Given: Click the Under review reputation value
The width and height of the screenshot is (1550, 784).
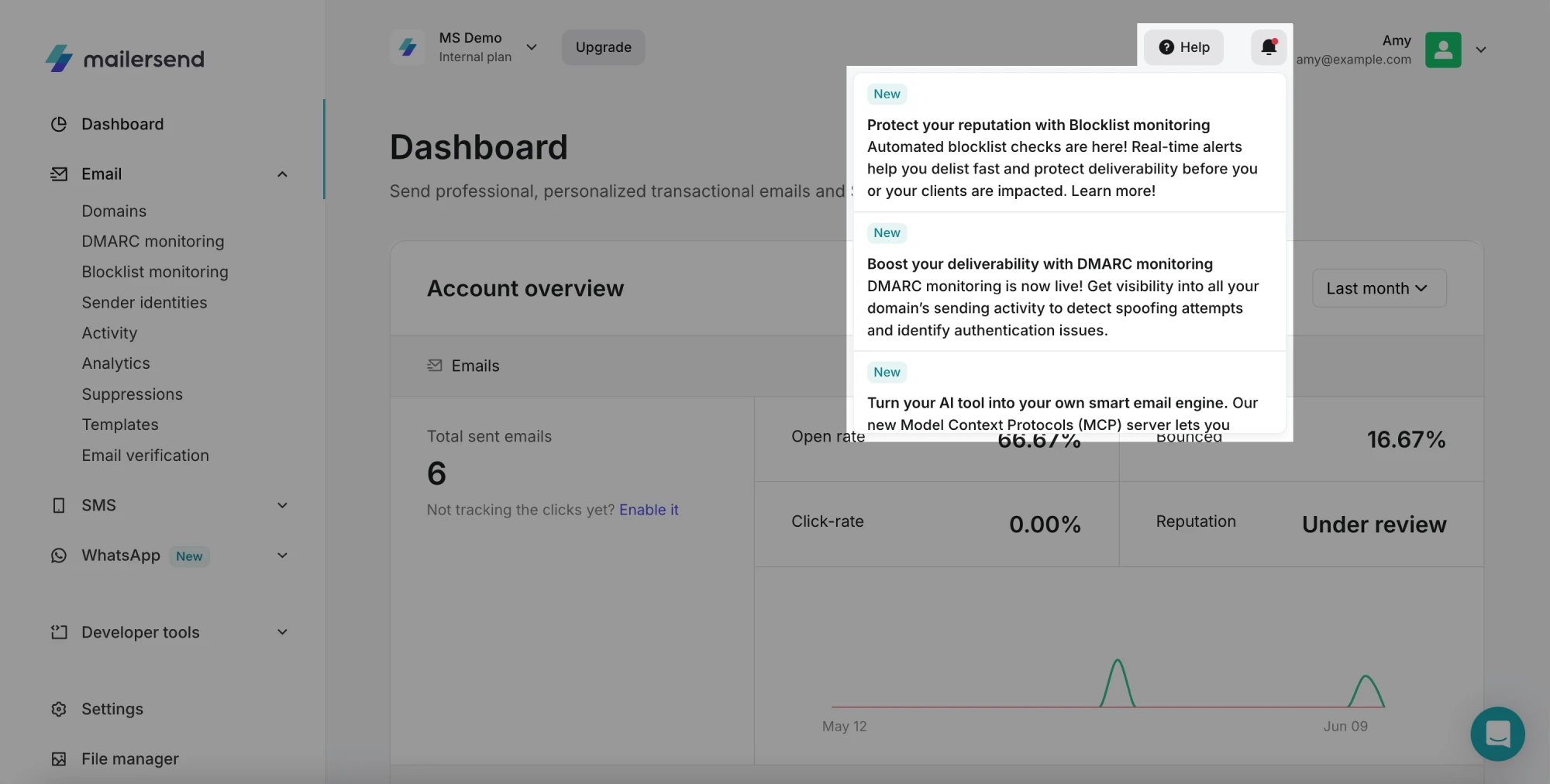Looking at the screenshot, I should [x=1374, y=524].
